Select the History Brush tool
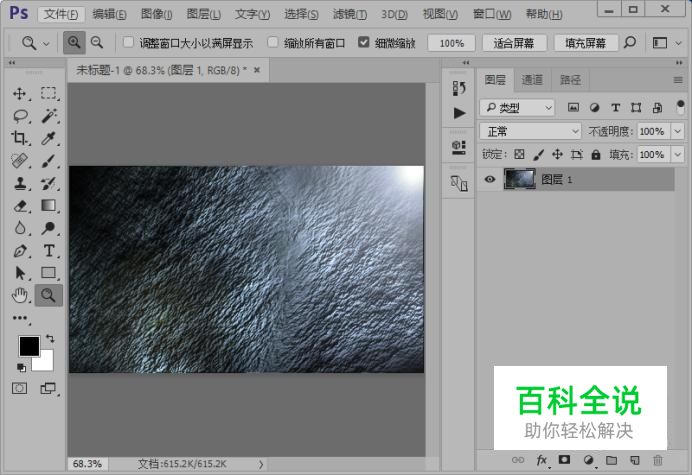692x475 pixels. 49,183
